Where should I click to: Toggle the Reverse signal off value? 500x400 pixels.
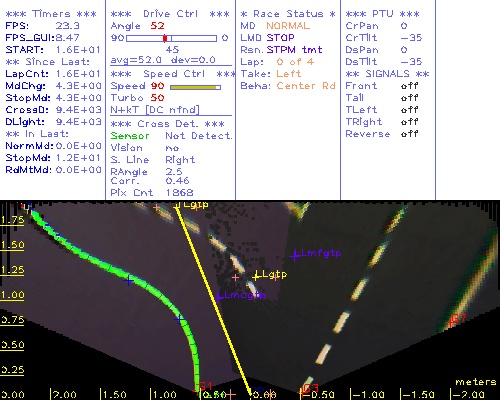(x=410, y=134)
